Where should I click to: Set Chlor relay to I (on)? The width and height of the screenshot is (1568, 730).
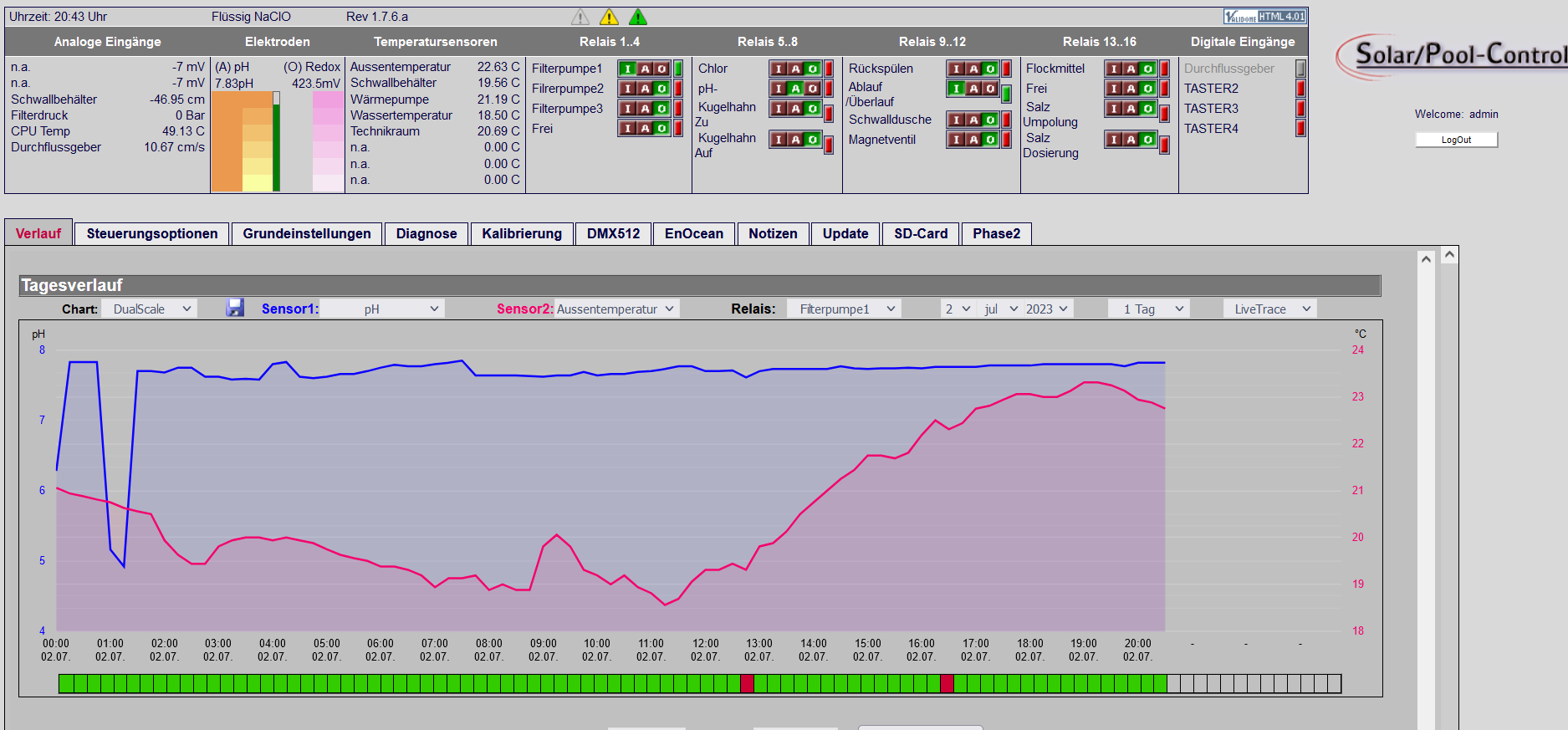point(779,69)
